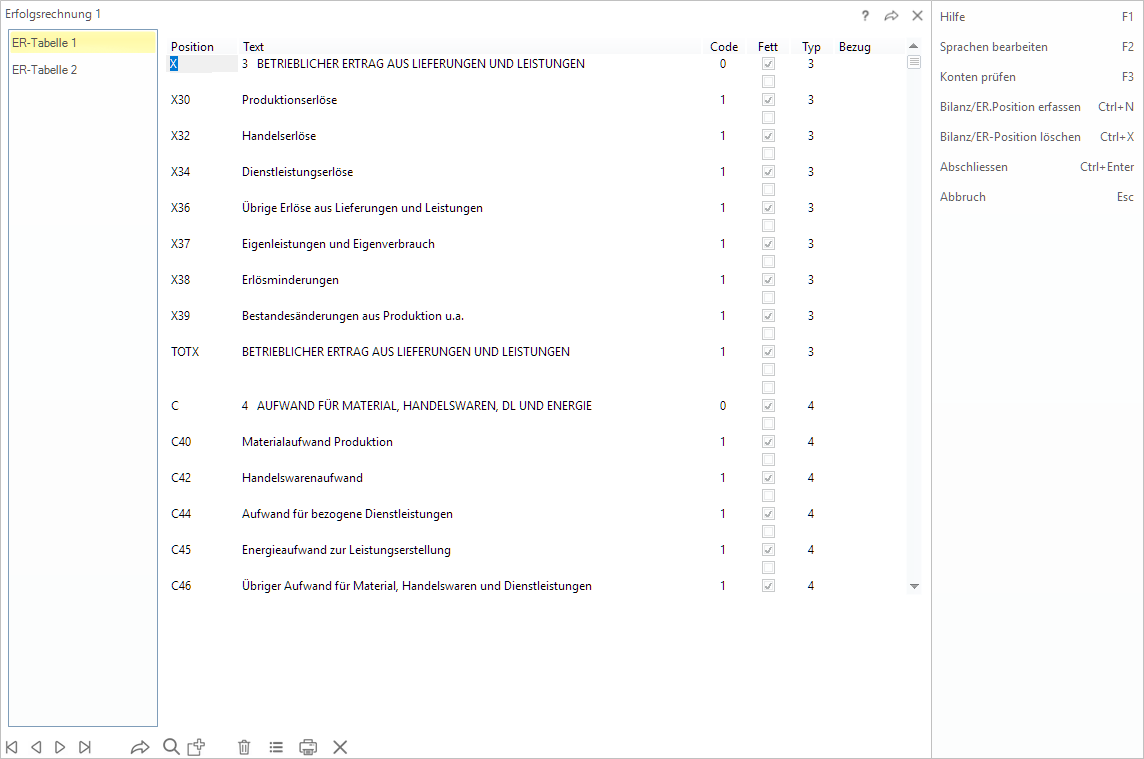The height and width of the screenshot is (759, 1144).
Task: Go to the previous record arrow
Action: (36, 747)
